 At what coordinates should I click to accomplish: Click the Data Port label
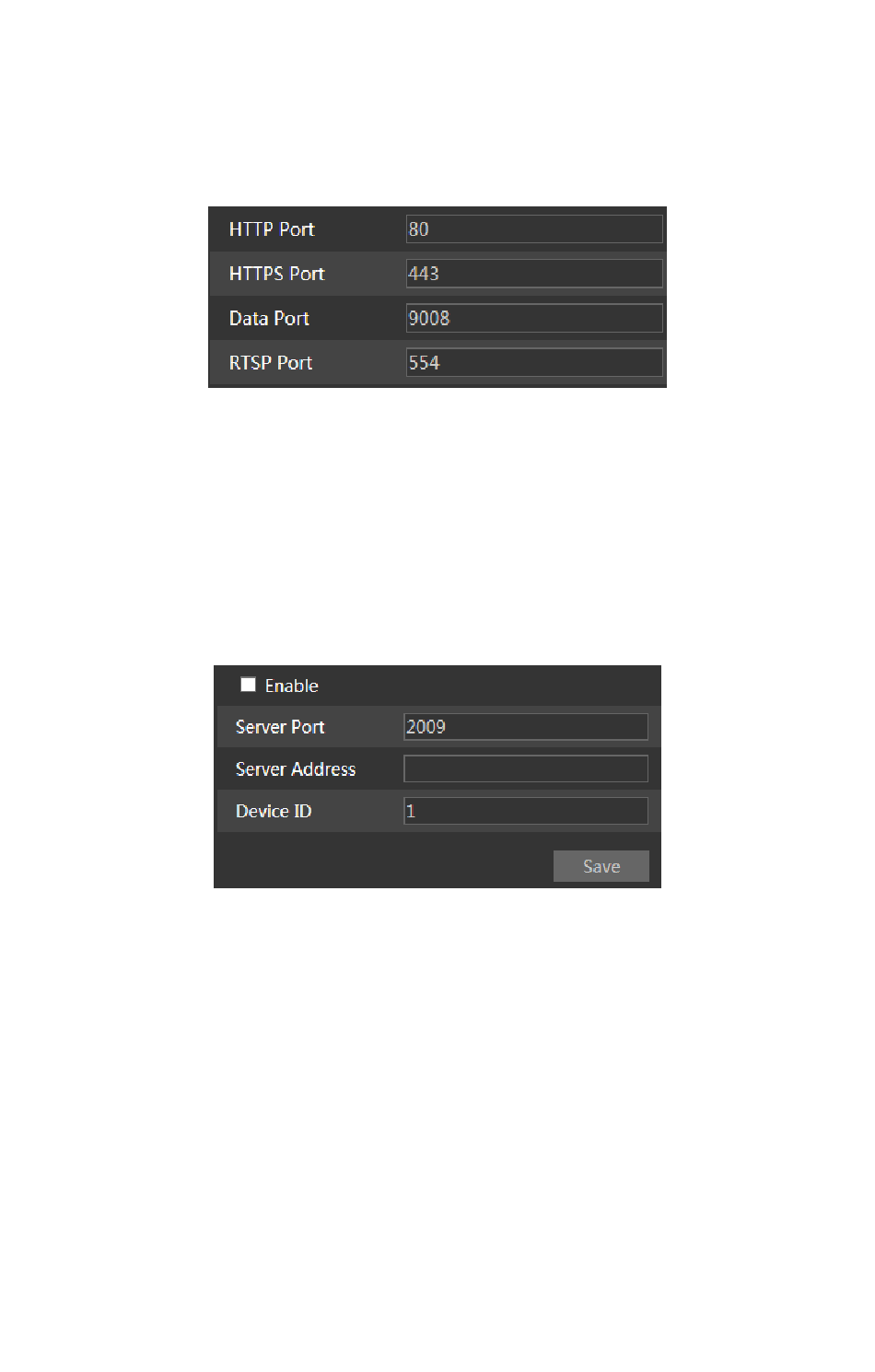(269, 318)
